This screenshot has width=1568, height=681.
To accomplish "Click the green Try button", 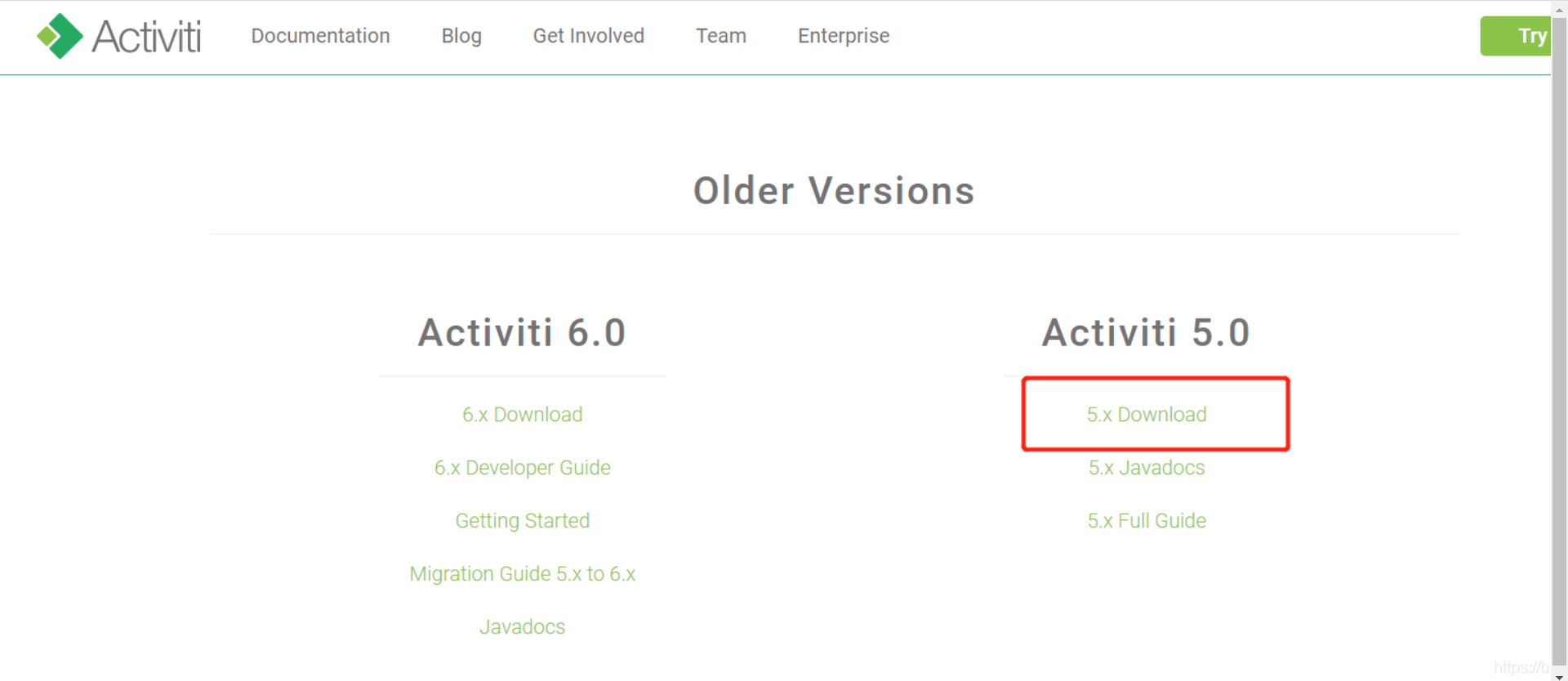I will 1516,36.
